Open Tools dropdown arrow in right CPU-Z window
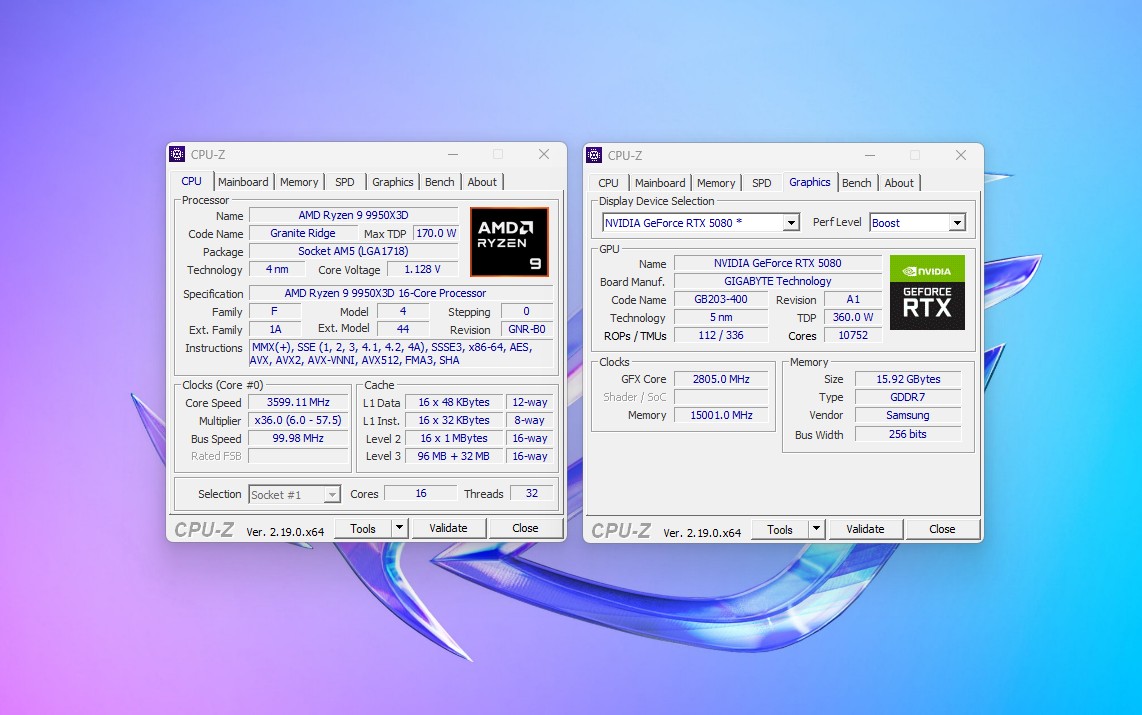Viewport: 1142px width, 715px height. tap(816, 529)
